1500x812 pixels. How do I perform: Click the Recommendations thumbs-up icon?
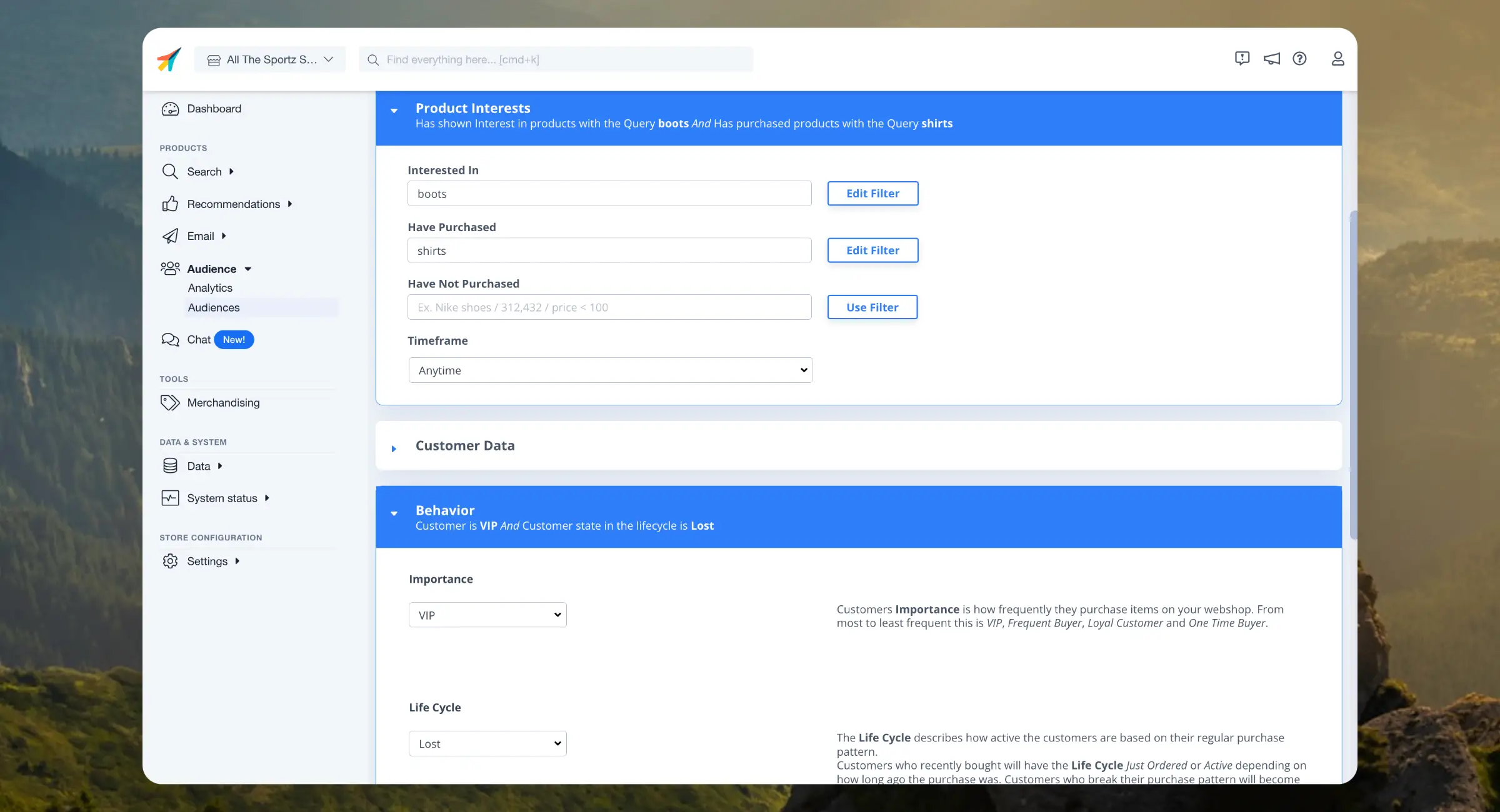(x=170, y=204)
